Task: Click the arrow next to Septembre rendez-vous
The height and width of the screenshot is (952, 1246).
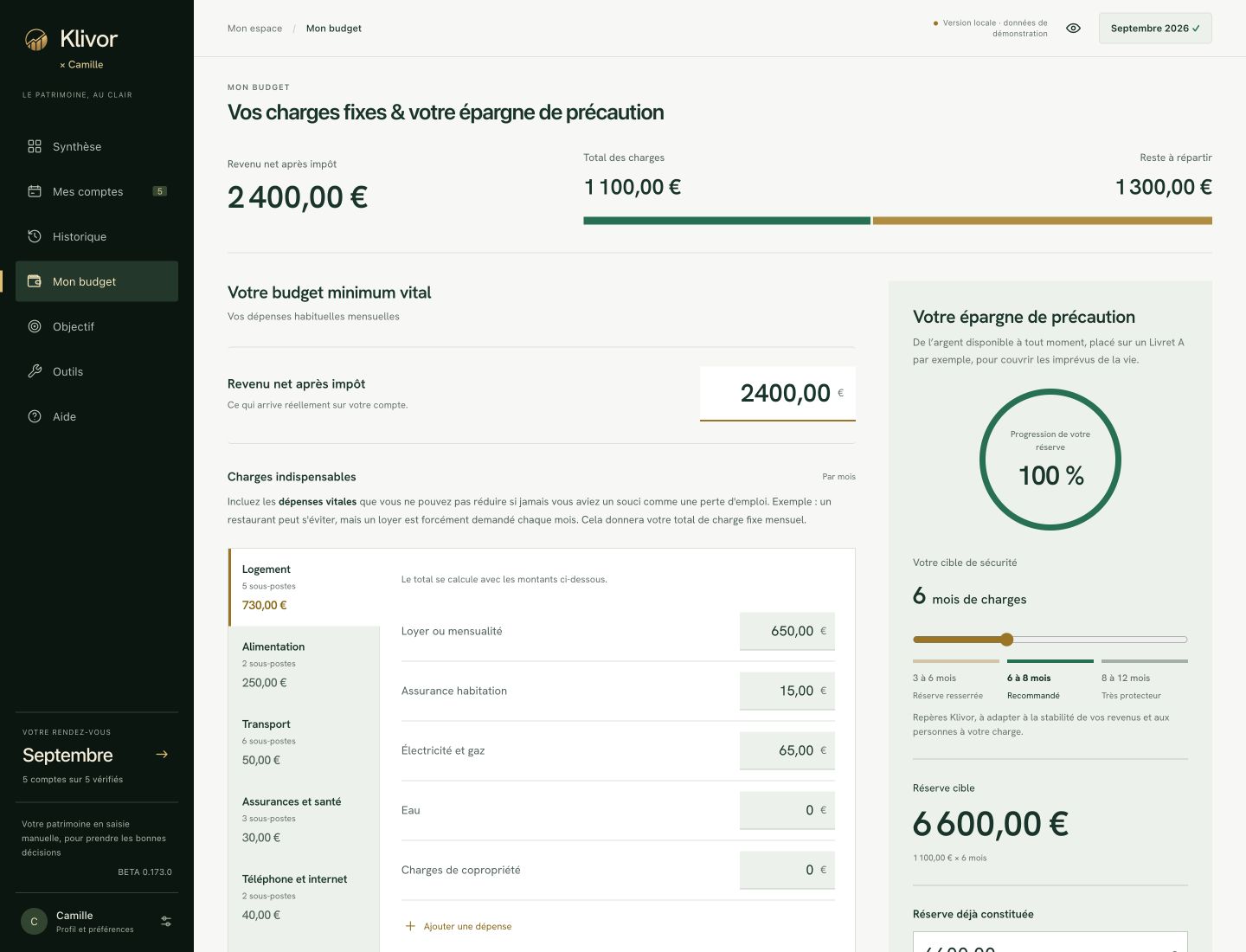Action: coord(162,755)
